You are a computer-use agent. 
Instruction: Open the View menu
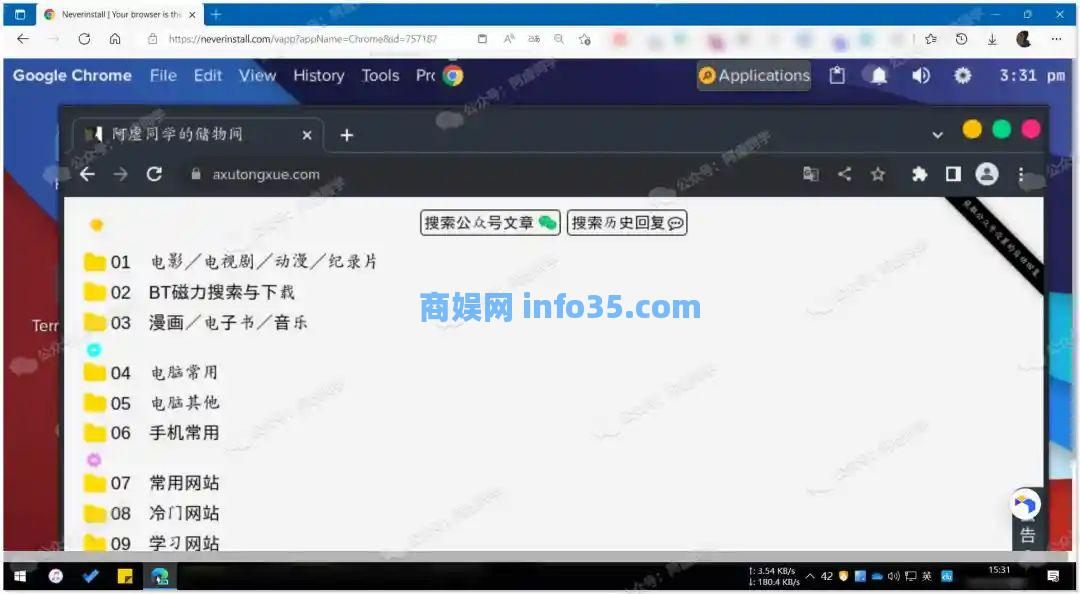tap(258, 76)
